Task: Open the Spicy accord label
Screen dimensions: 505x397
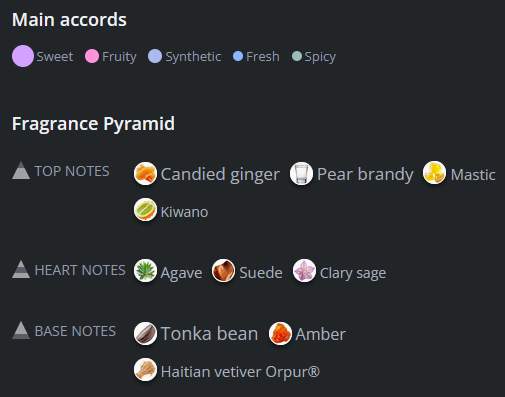Action: point(320,57)
